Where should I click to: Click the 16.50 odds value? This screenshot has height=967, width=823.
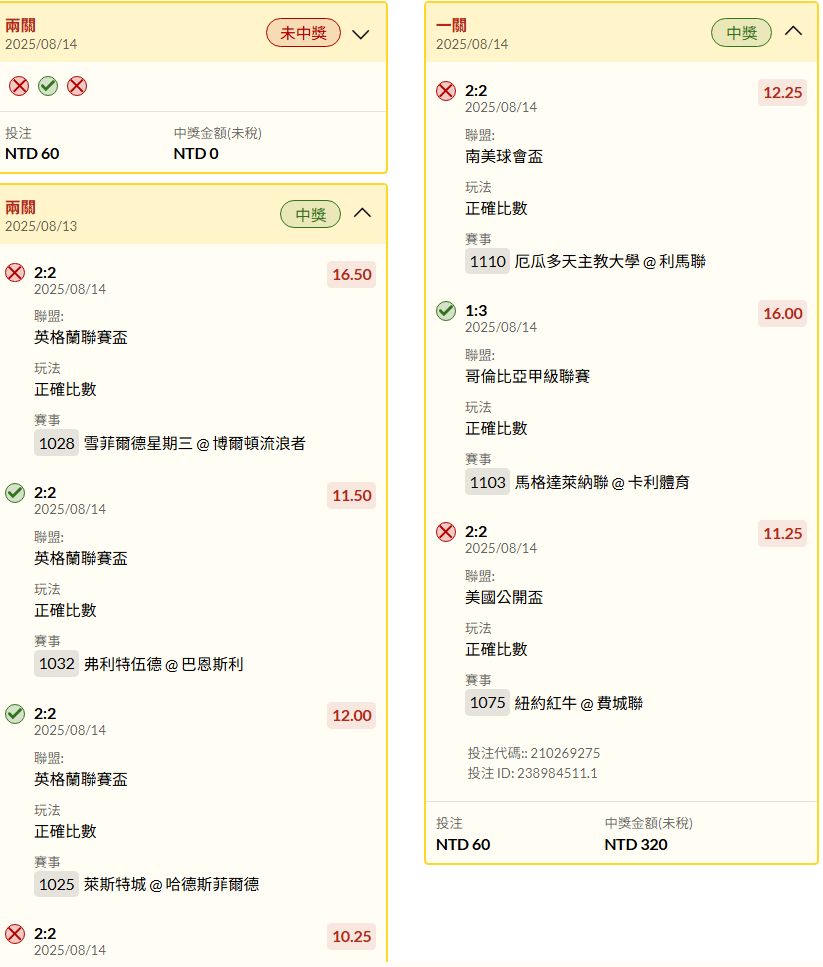point(351,274)
